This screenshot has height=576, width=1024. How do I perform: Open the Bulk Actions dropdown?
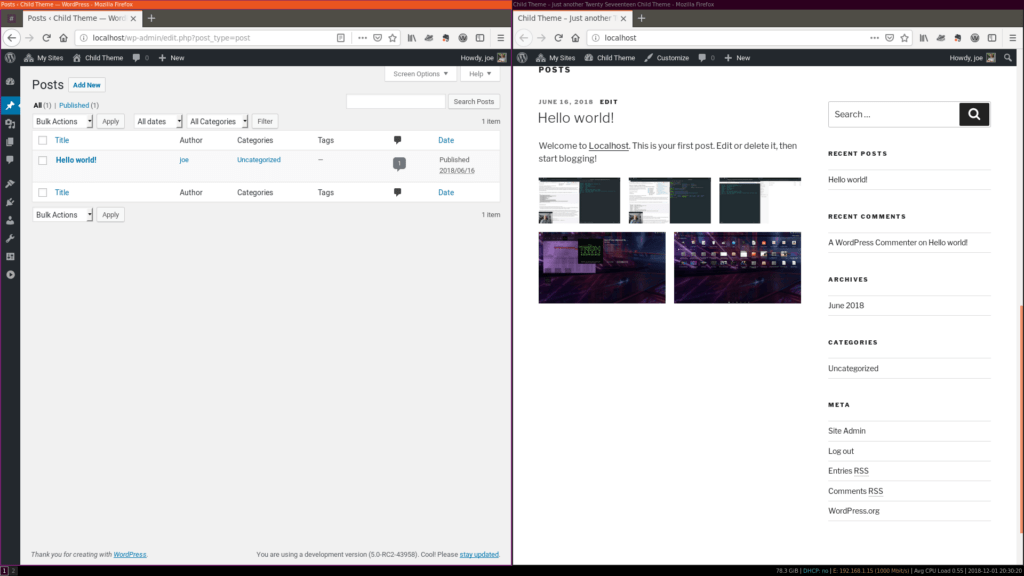pos(62,121)
